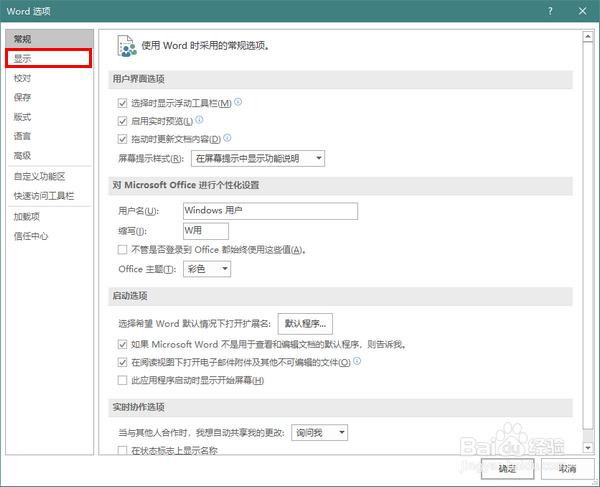Open the 显示 options category
This screenshot has width=600, height=487.
(x=49, y=59)
